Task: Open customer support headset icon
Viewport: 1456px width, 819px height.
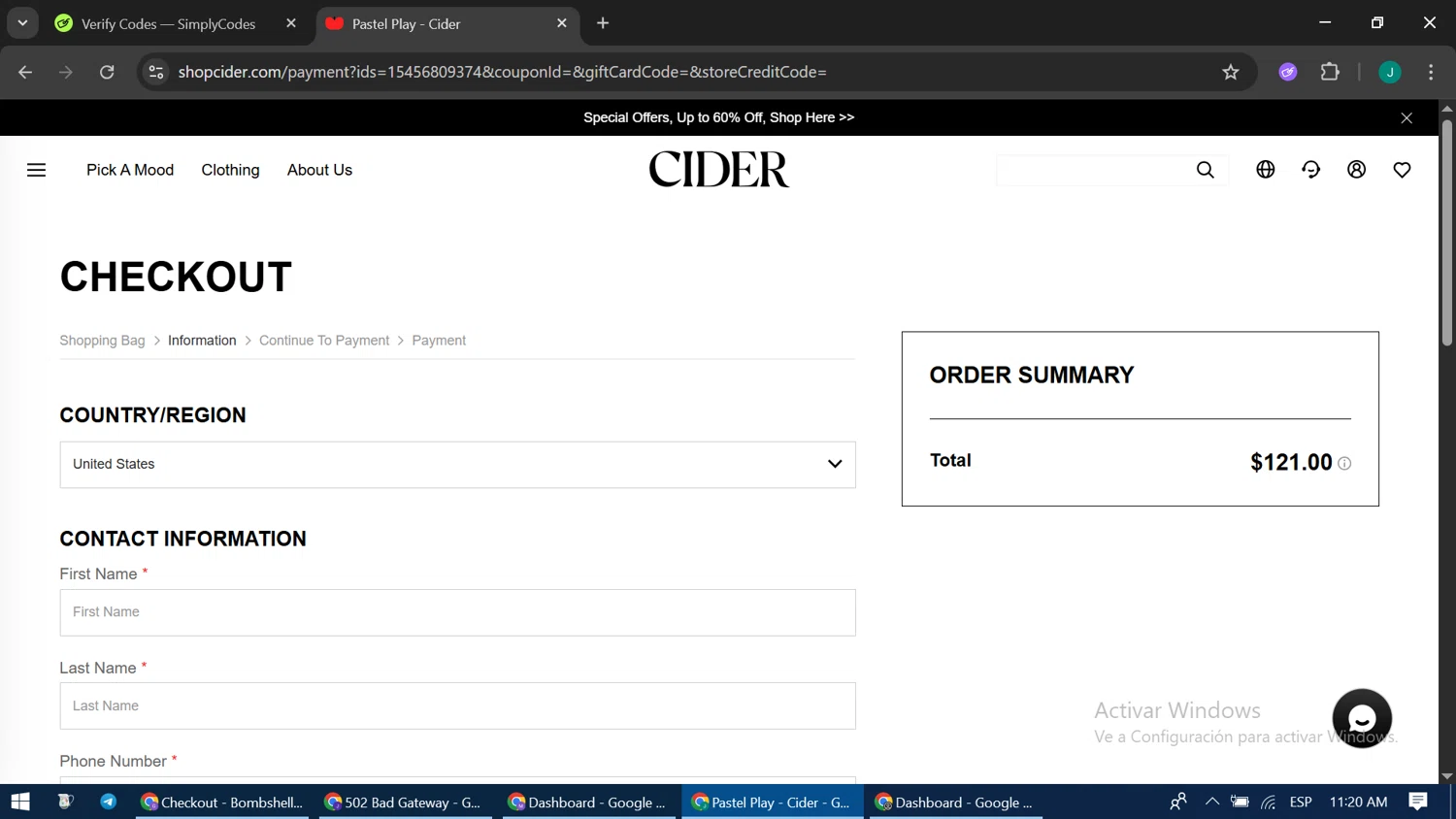Action: [1311, 170]
